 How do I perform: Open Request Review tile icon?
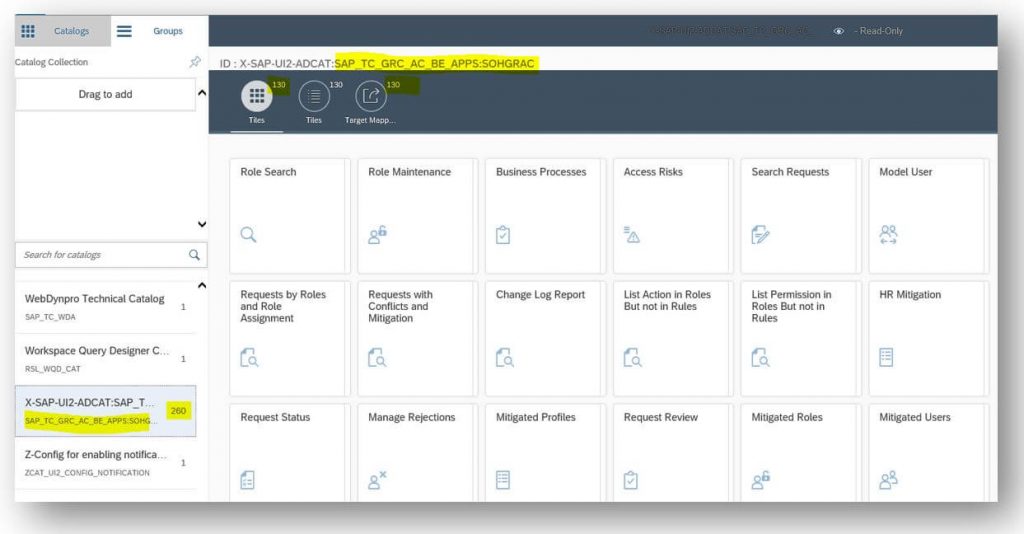tap(631, 480)
